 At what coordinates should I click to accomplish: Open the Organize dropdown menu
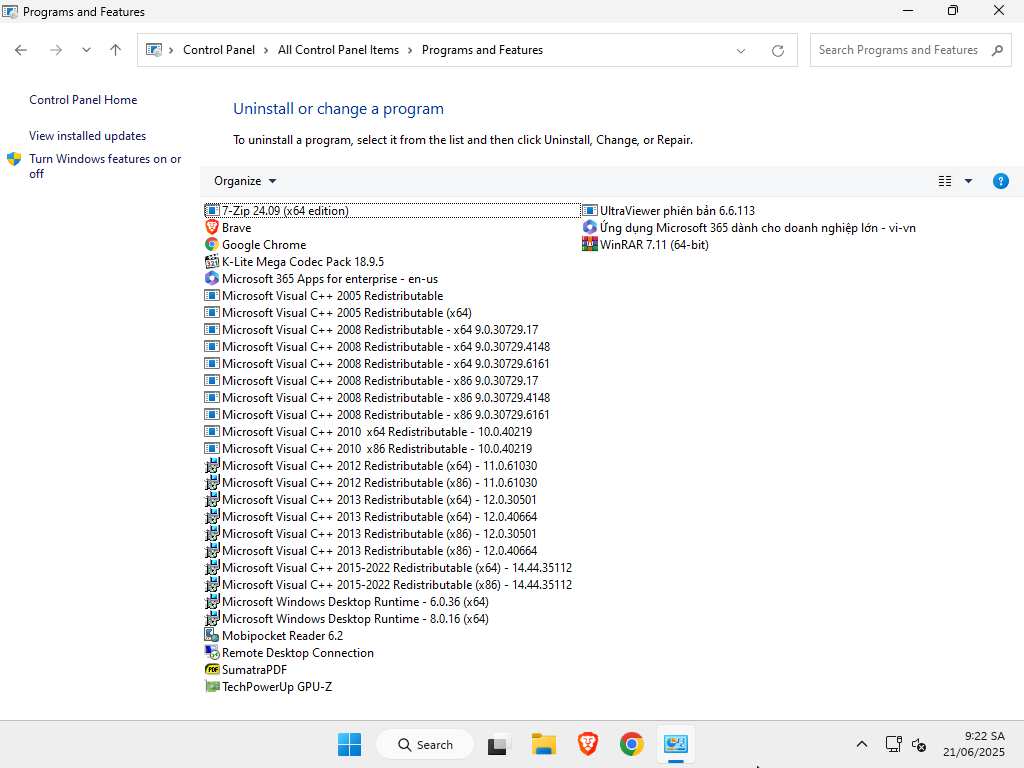pyautogui.click(x=245, y=181)
